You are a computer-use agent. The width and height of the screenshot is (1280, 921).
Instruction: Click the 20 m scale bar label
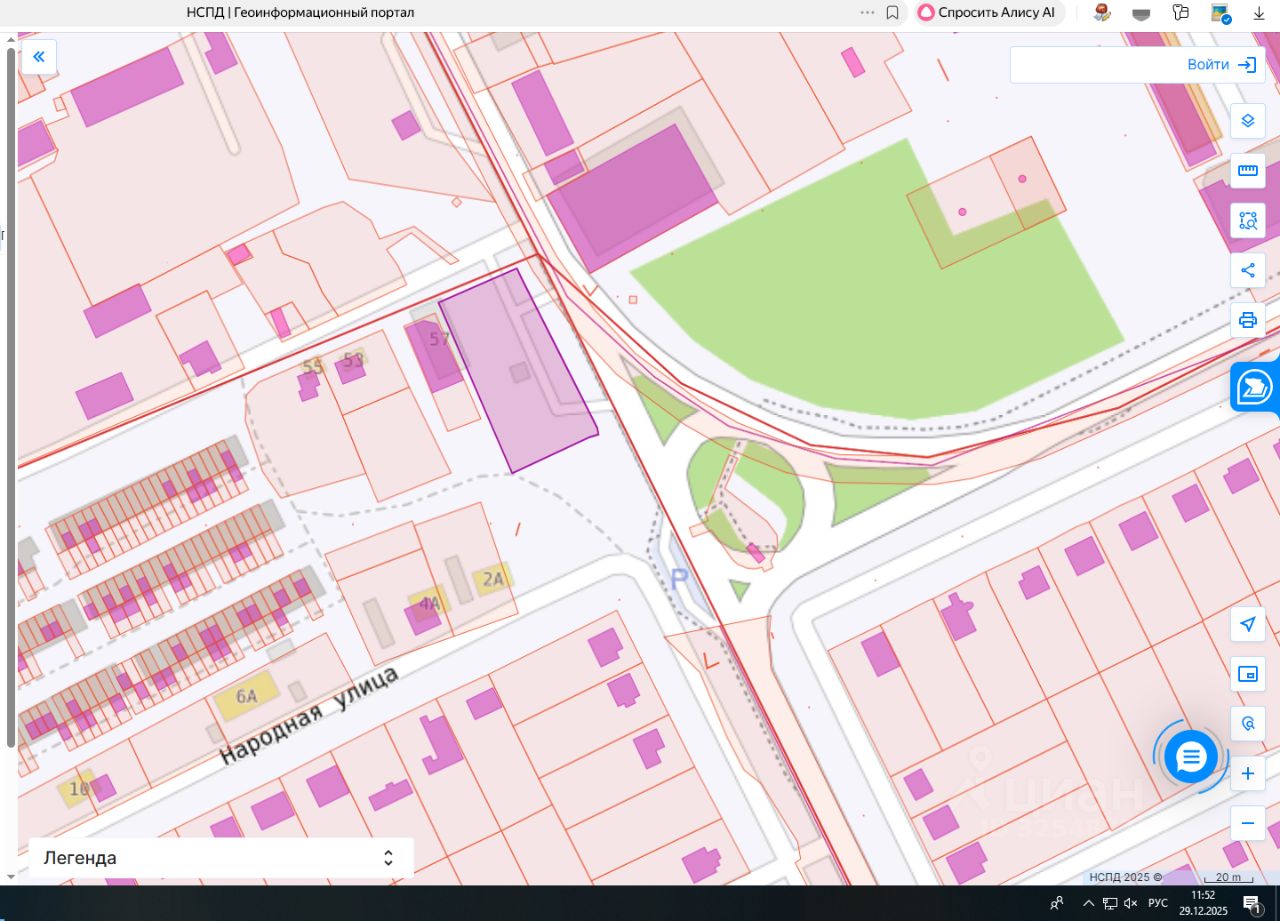click(1228, 877)
